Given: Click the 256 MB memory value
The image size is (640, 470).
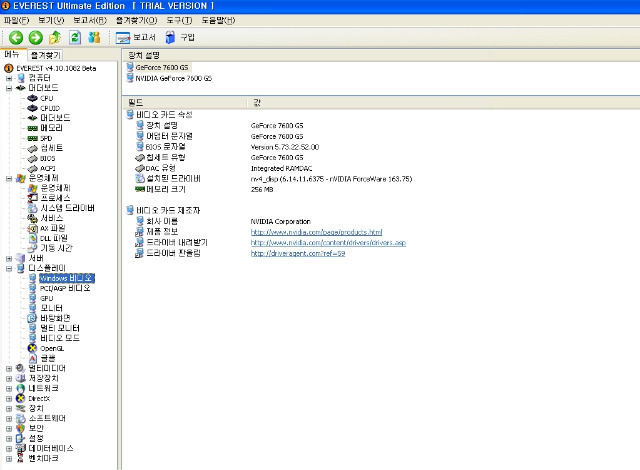Looking at the screenshot, I should 262,189.
